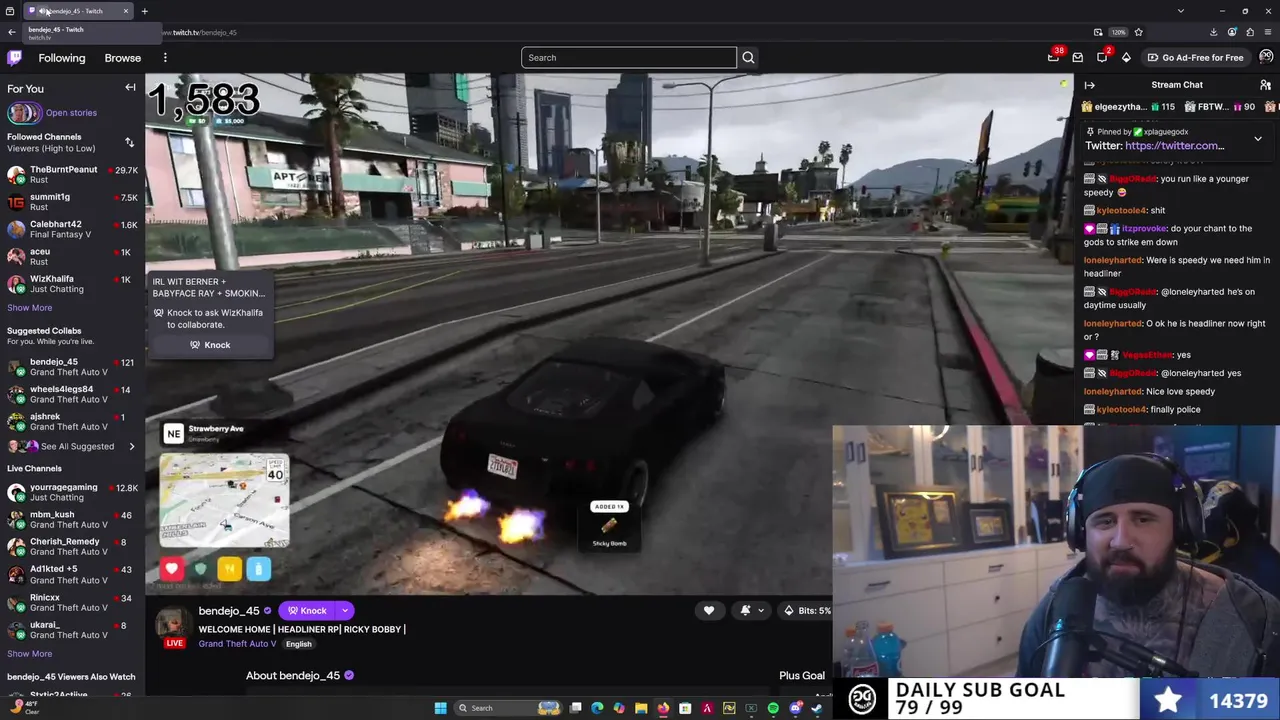Open the pinned Twitter link
Image resolution: width=1280 pixels, height=720 pixels.
tap(1174, 146)
